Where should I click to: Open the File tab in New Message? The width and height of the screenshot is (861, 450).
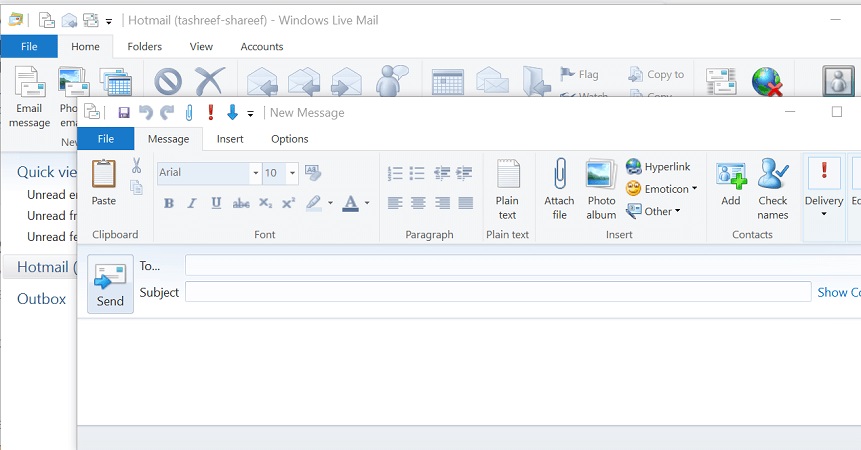[105, 139]
